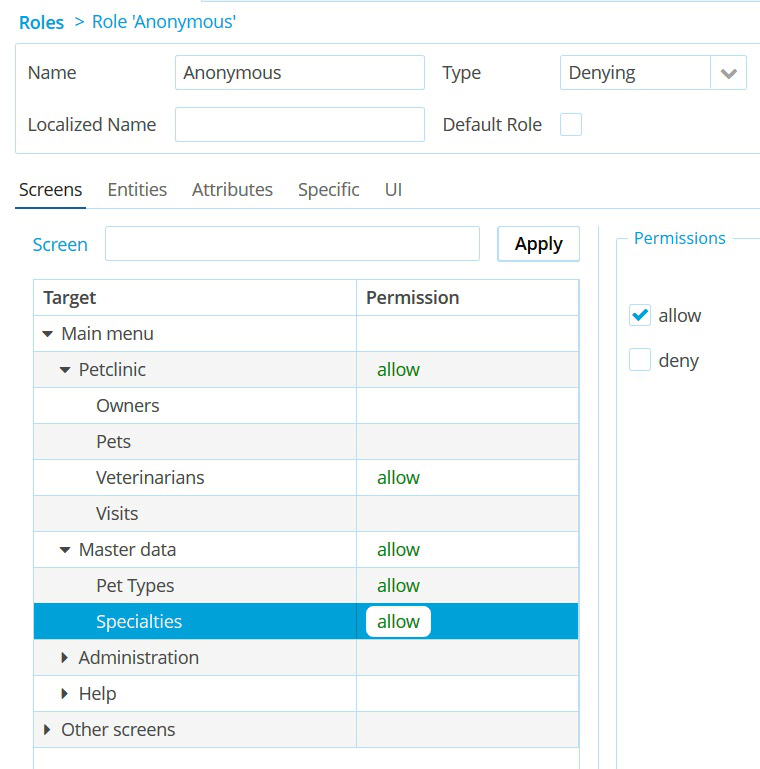The width and height of the screenshot is (760, 769).
Task: Collapse the Main menu tree node
Action: (47, 334)
